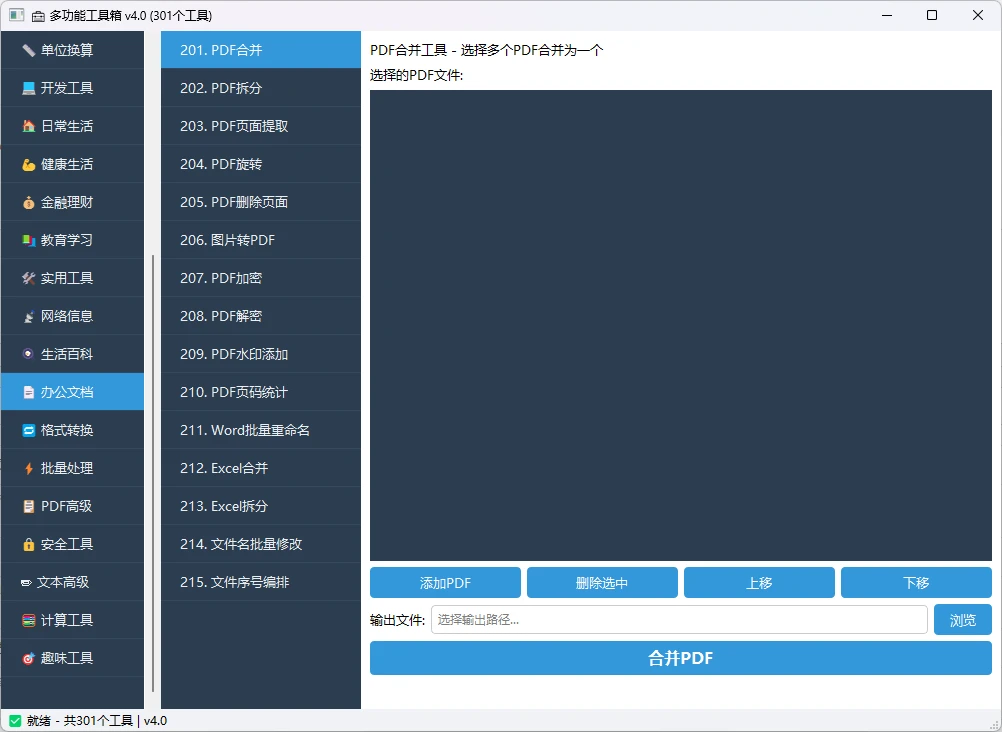This screenshot has height=732, width=1002.
Task: Click the document icon beside 办公文档
Action: (x=28, y=392)
